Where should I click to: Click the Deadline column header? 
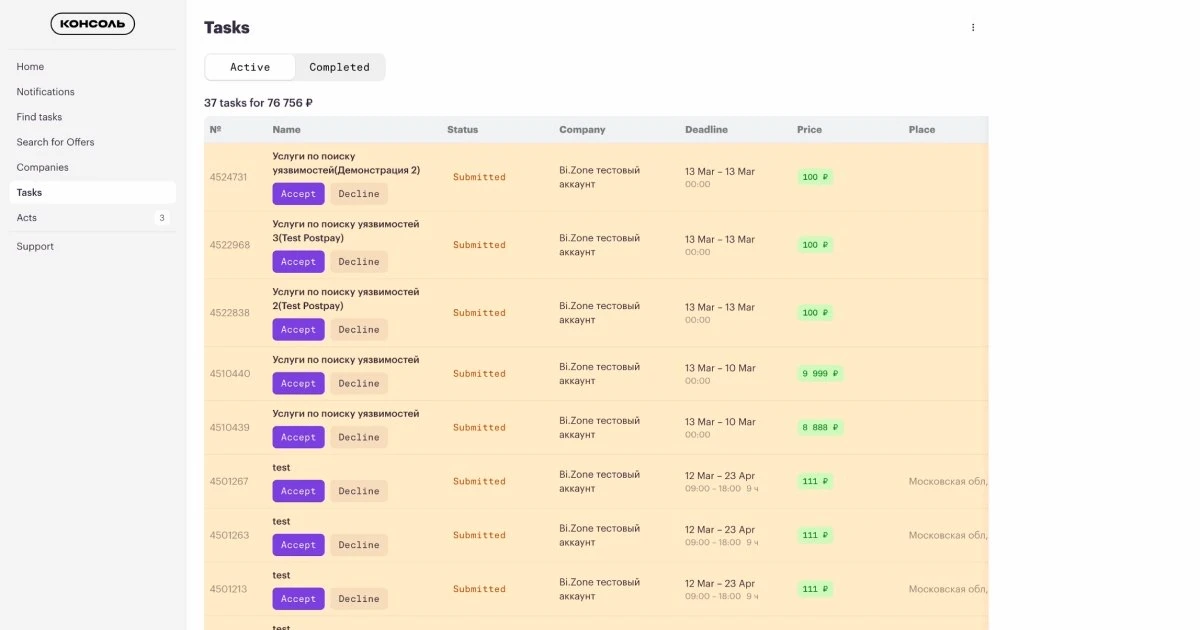[706, 130]
